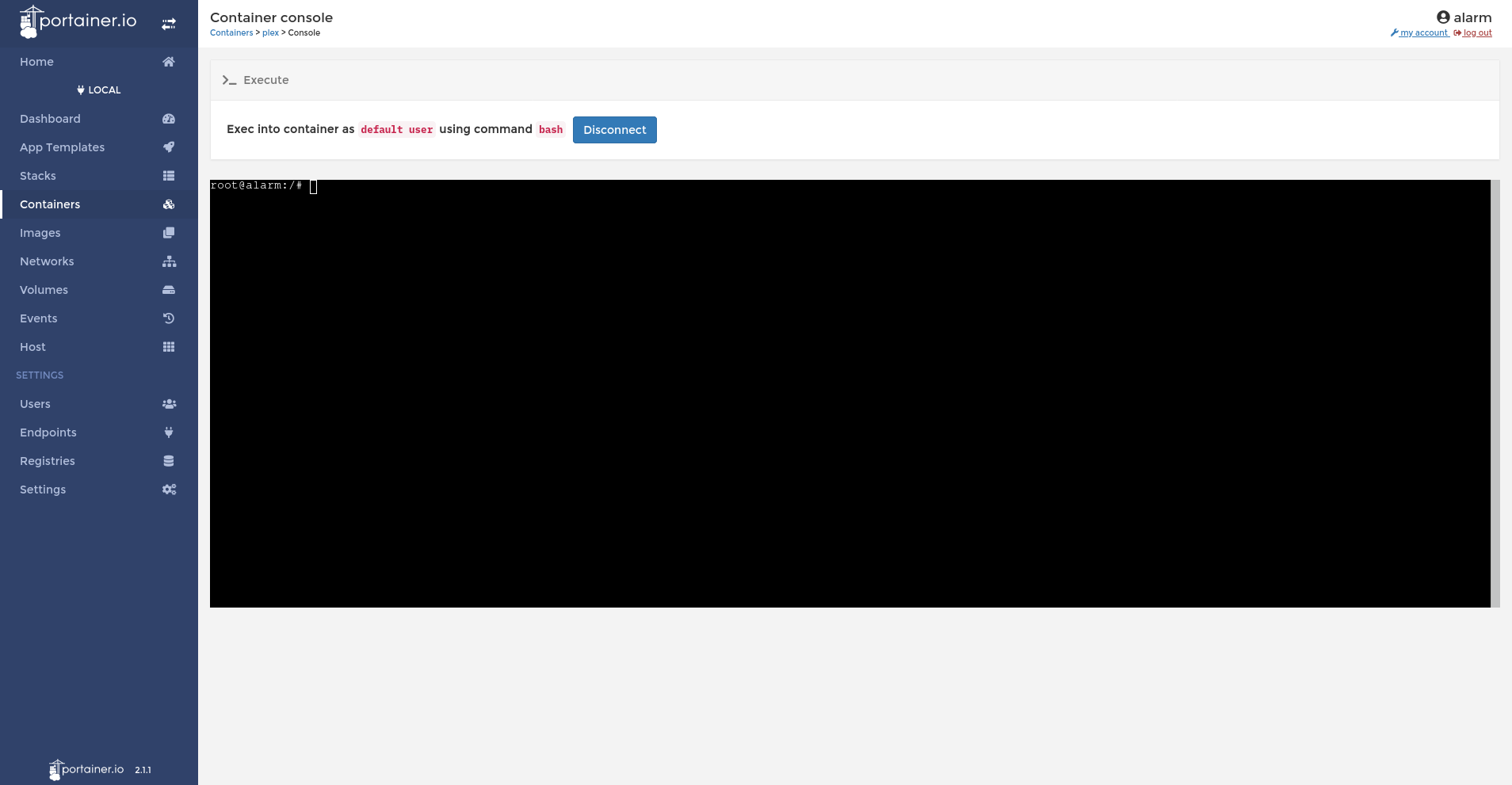1512x785 pixels.
Task: Click the Execute terminal prompt icon
Action: tap(229, 80)
